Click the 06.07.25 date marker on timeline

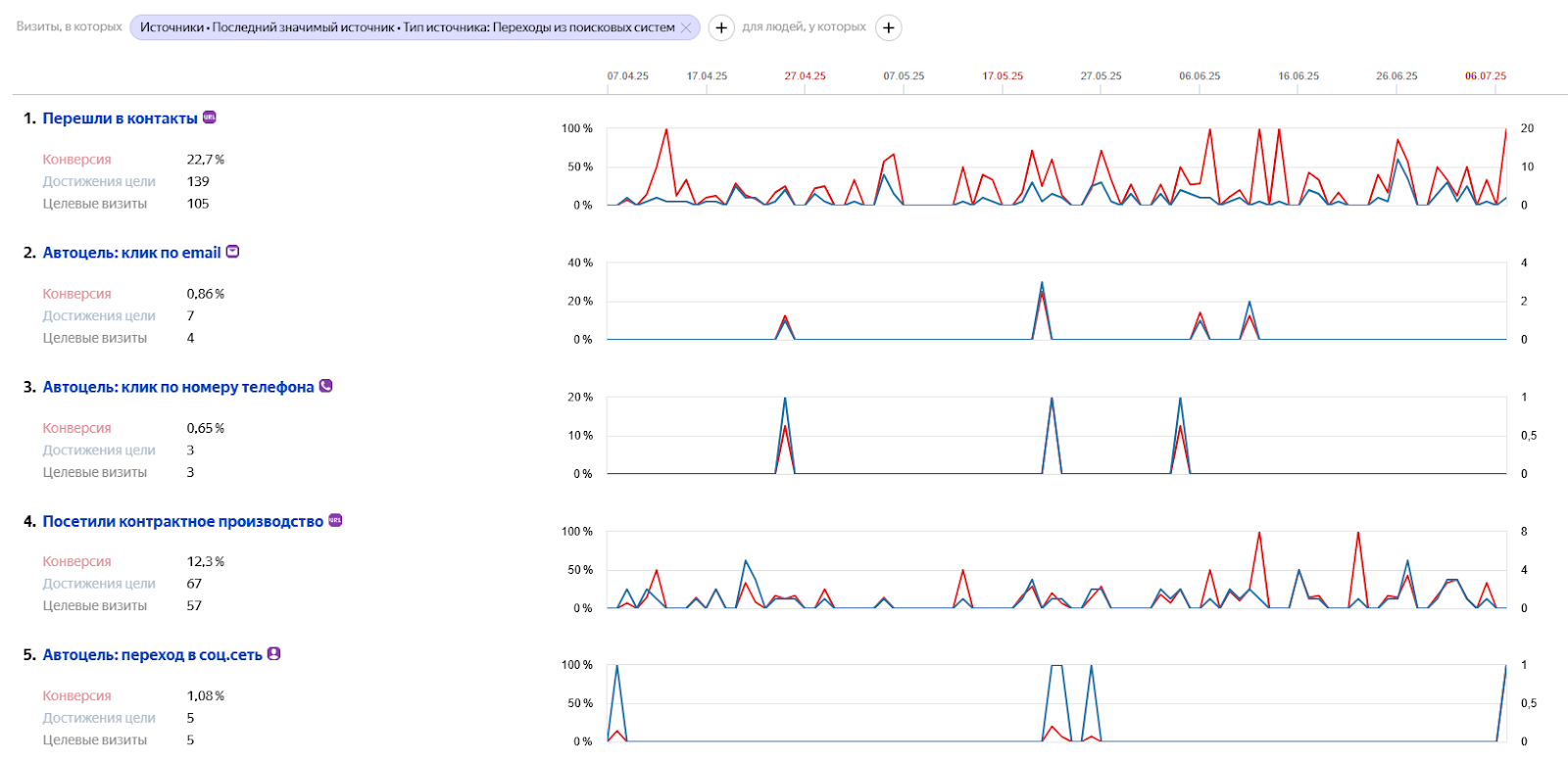[x=1486, y=76]
